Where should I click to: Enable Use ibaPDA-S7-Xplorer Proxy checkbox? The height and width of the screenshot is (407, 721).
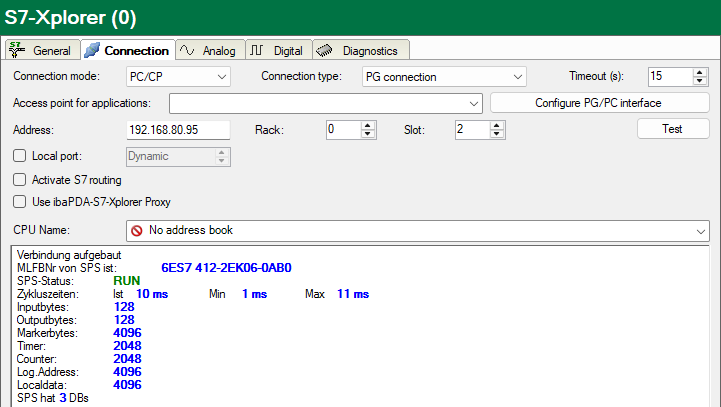19,201
